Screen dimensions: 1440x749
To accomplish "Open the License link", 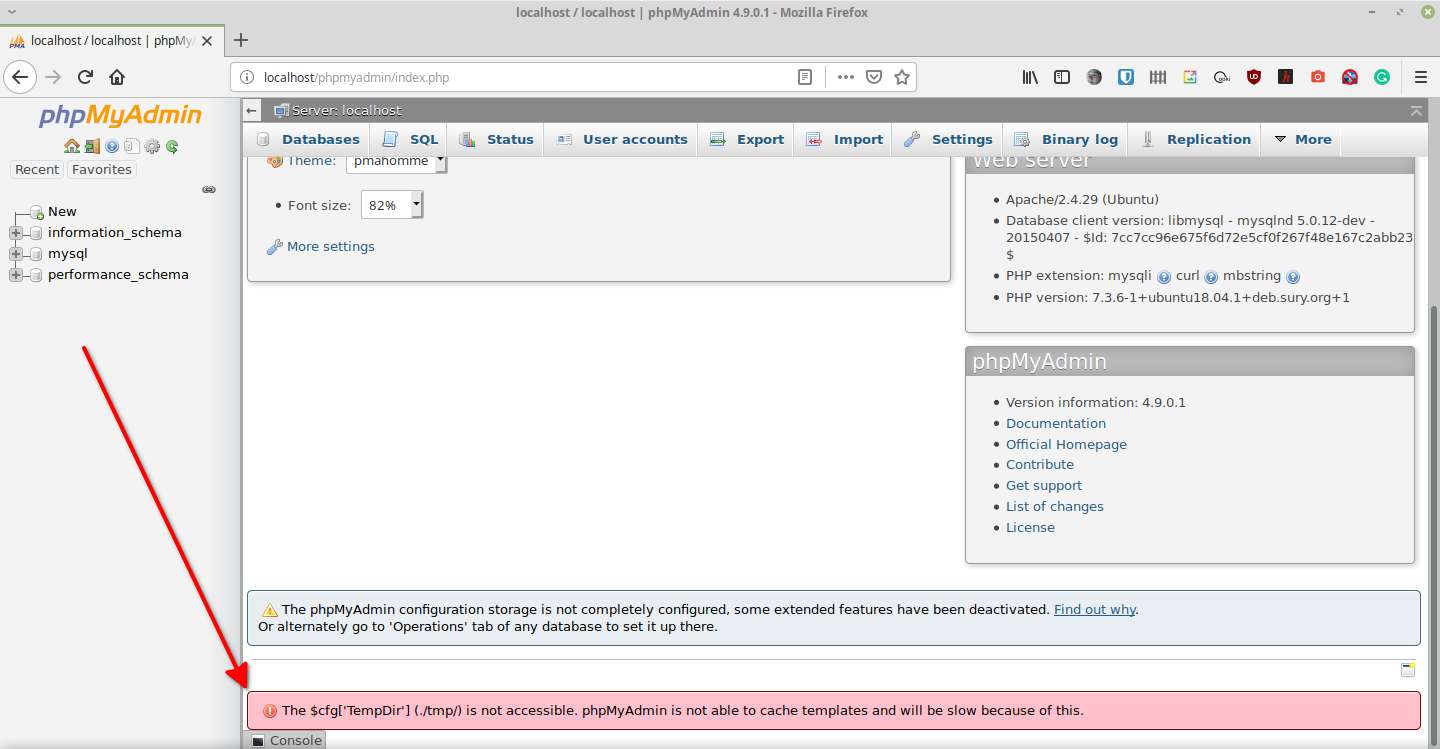I will click(1030, 528).
